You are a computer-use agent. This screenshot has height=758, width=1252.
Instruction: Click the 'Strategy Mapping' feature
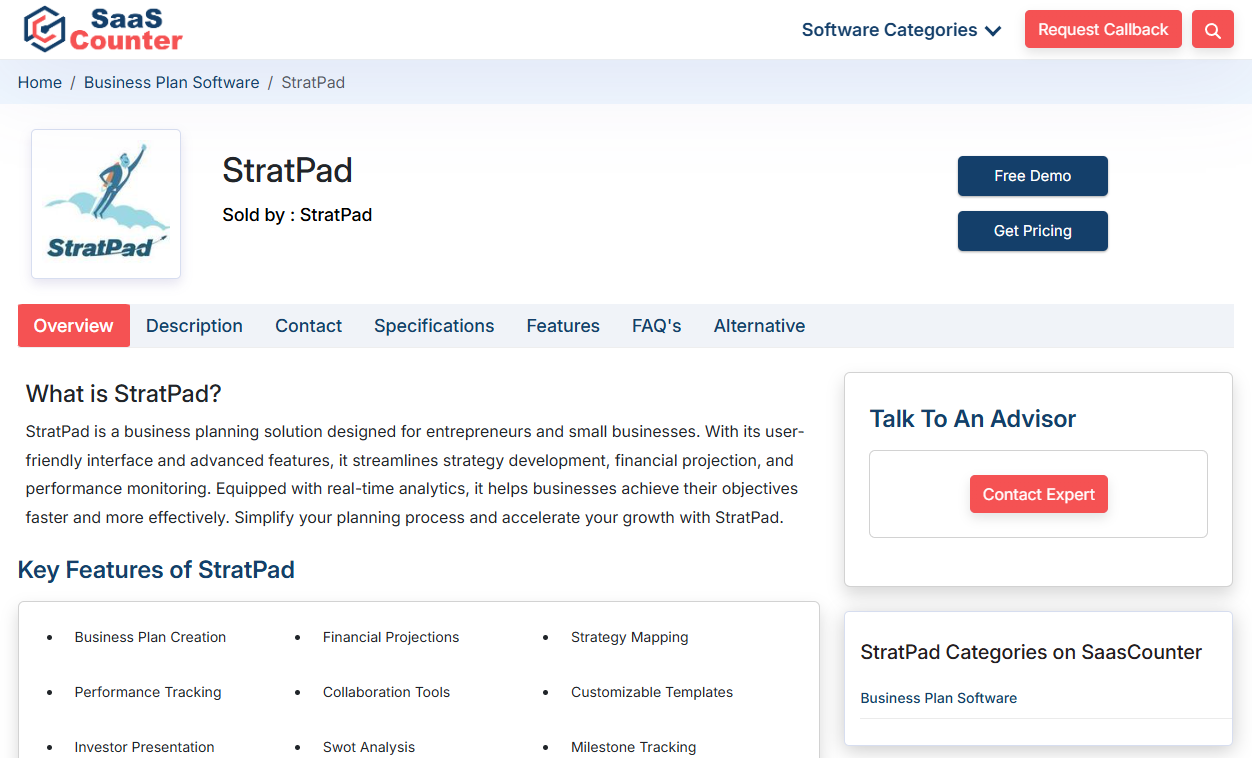pos(630,637)
